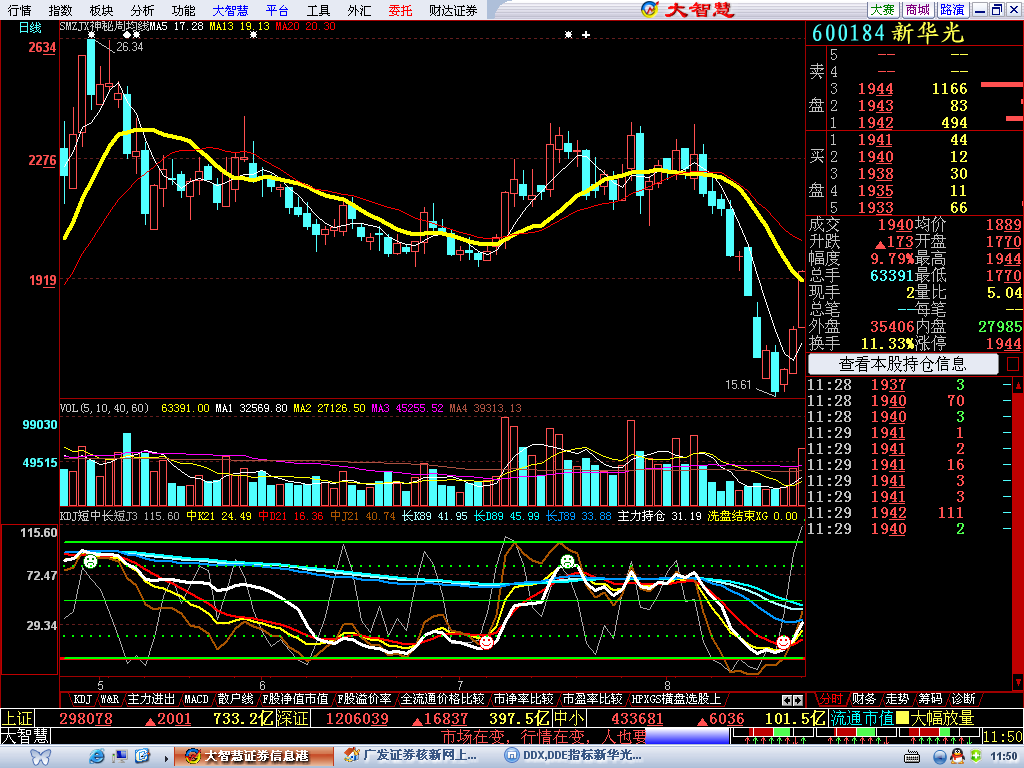The height and width of the screenshot is (768, 1024).
Task: Open the 功能 menu
Action: pos(184,10)
